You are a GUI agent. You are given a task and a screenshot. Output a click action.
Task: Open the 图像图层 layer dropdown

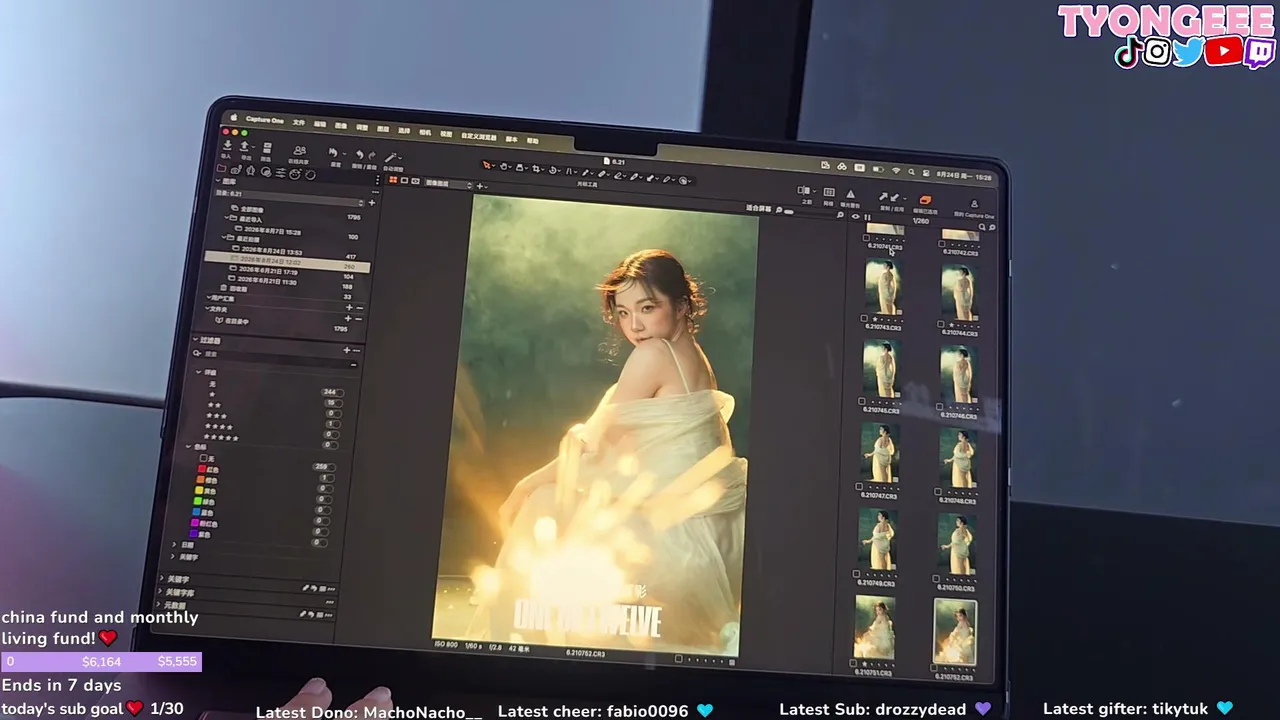point(447,184)
